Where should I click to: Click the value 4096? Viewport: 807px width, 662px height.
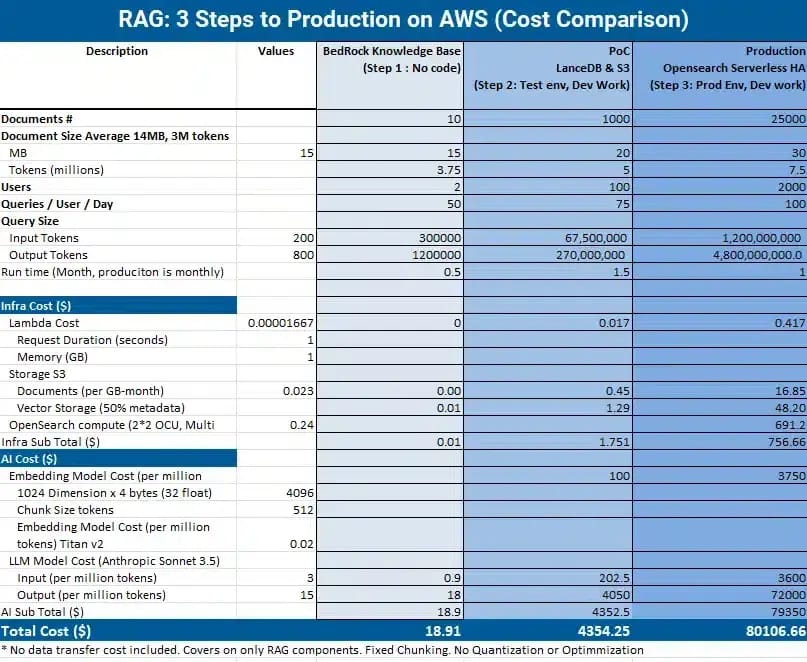click(x=300, y=493)
